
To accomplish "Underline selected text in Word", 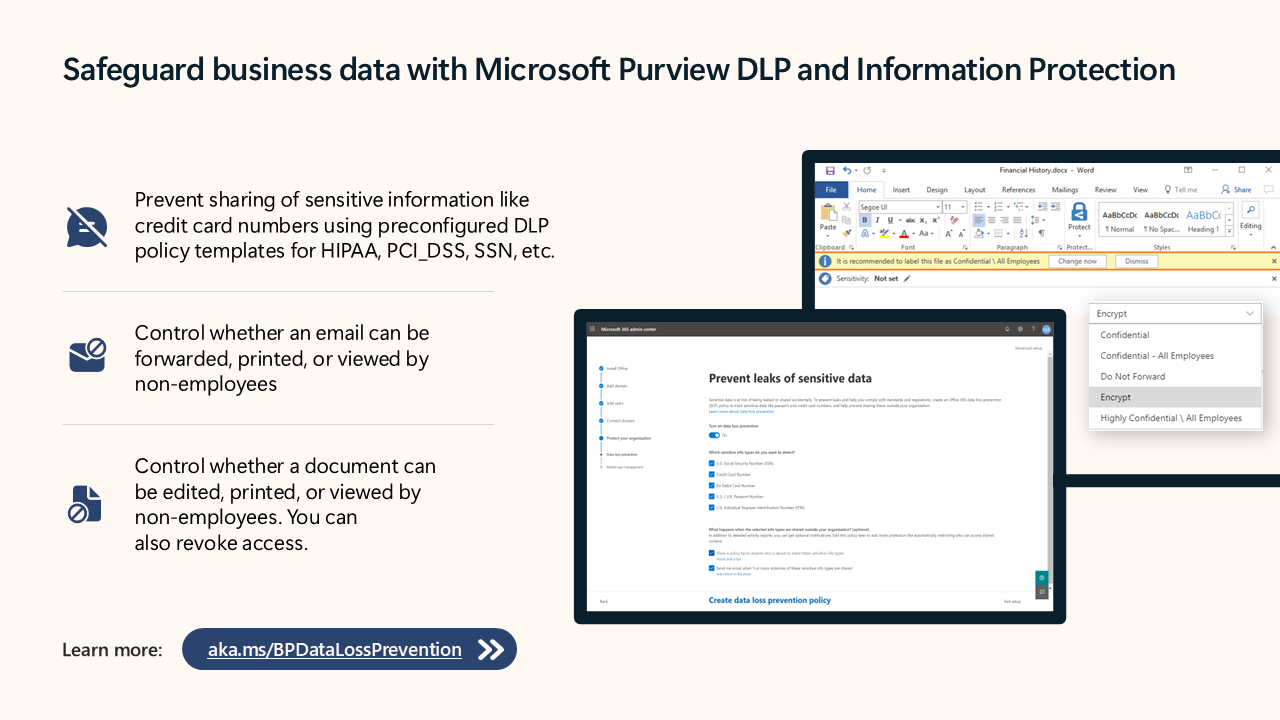I will [889, 220].
